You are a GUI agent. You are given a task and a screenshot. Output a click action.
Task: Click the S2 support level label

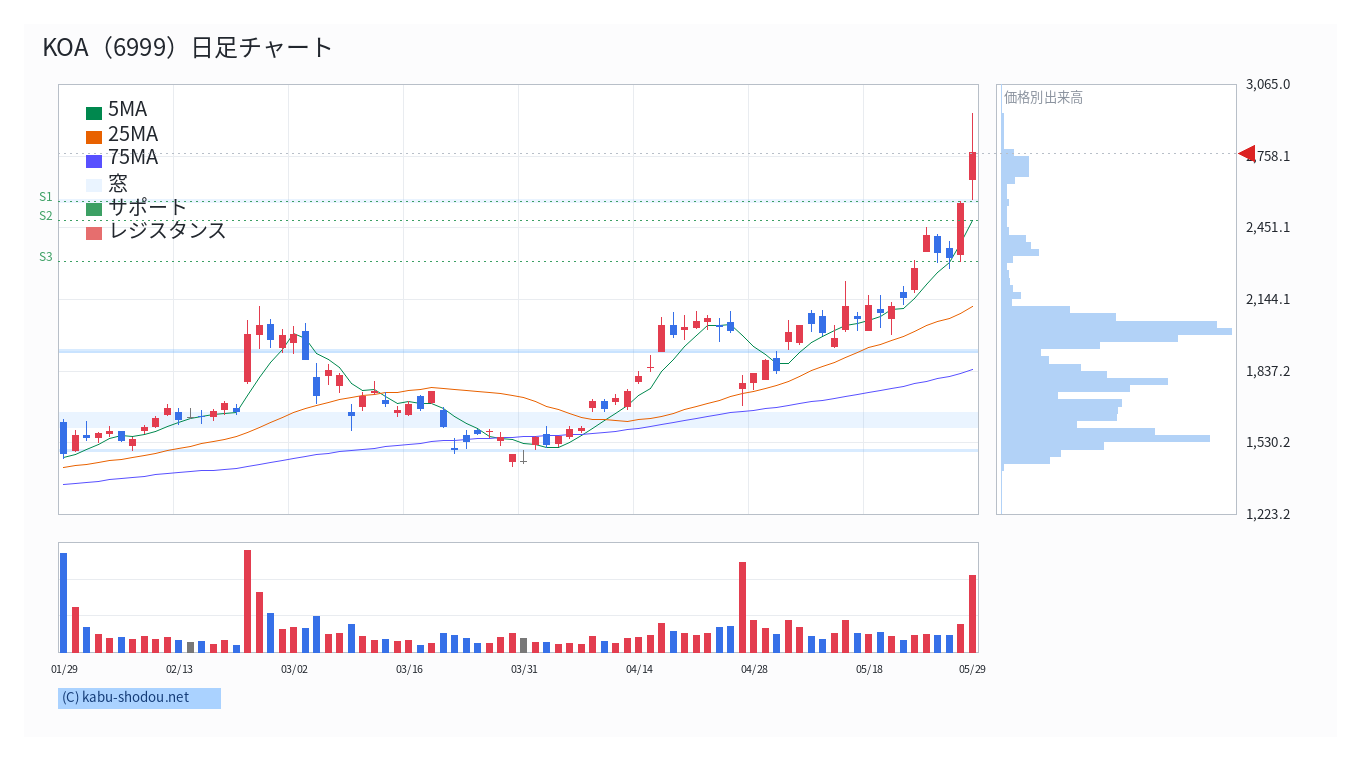[x=46, y=216]
